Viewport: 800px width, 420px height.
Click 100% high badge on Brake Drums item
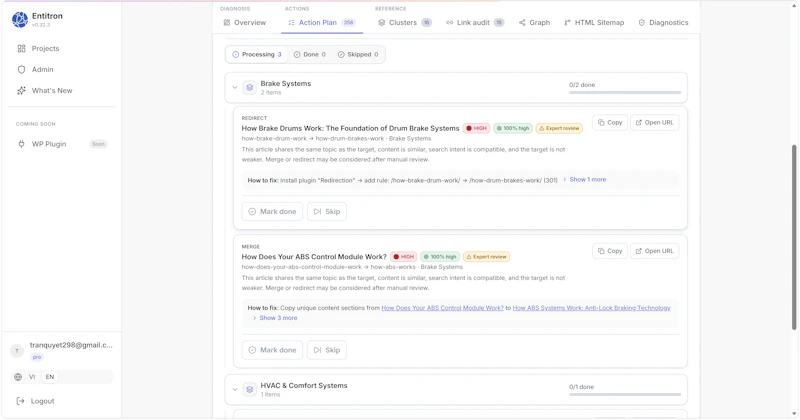click(513, 129)
